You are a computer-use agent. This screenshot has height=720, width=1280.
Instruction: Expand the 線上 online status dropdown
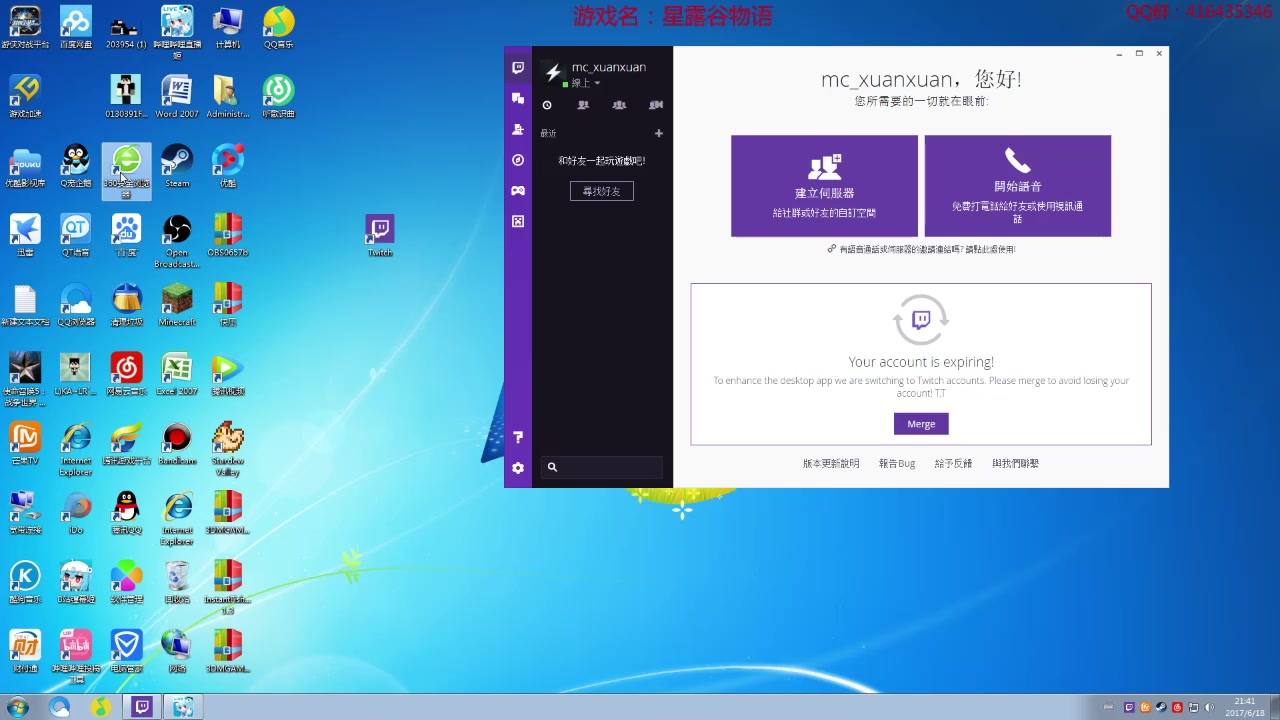point(584,83)
